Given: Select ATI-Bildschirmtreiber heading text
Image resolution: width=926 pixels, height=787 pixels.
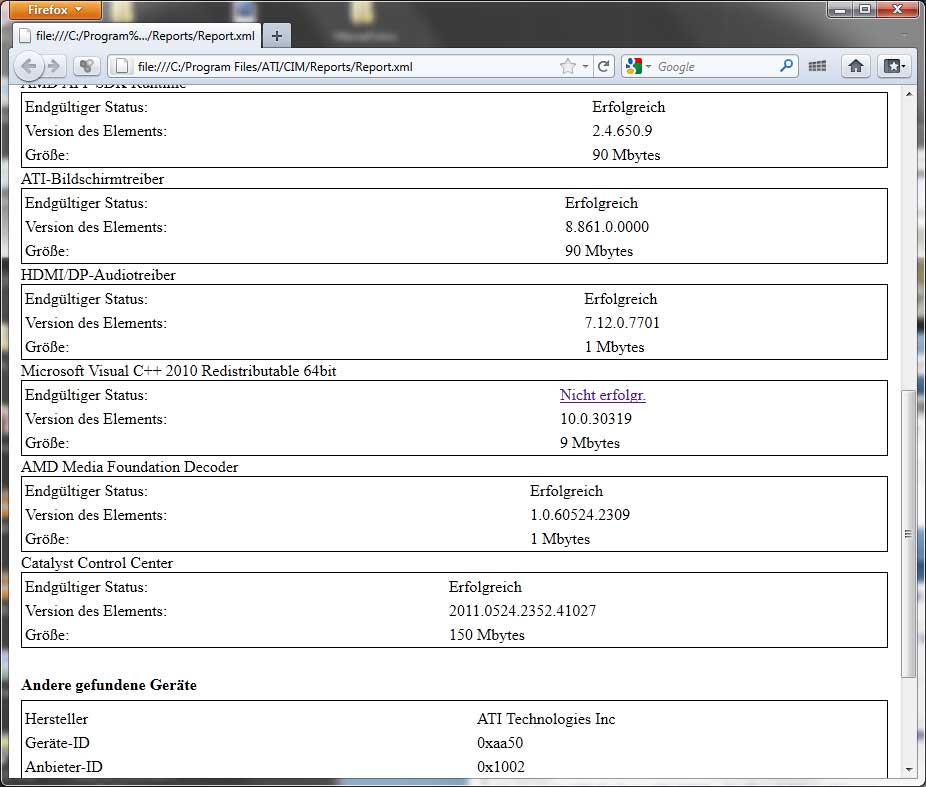Looking at the screenshot, I should 93,179.
